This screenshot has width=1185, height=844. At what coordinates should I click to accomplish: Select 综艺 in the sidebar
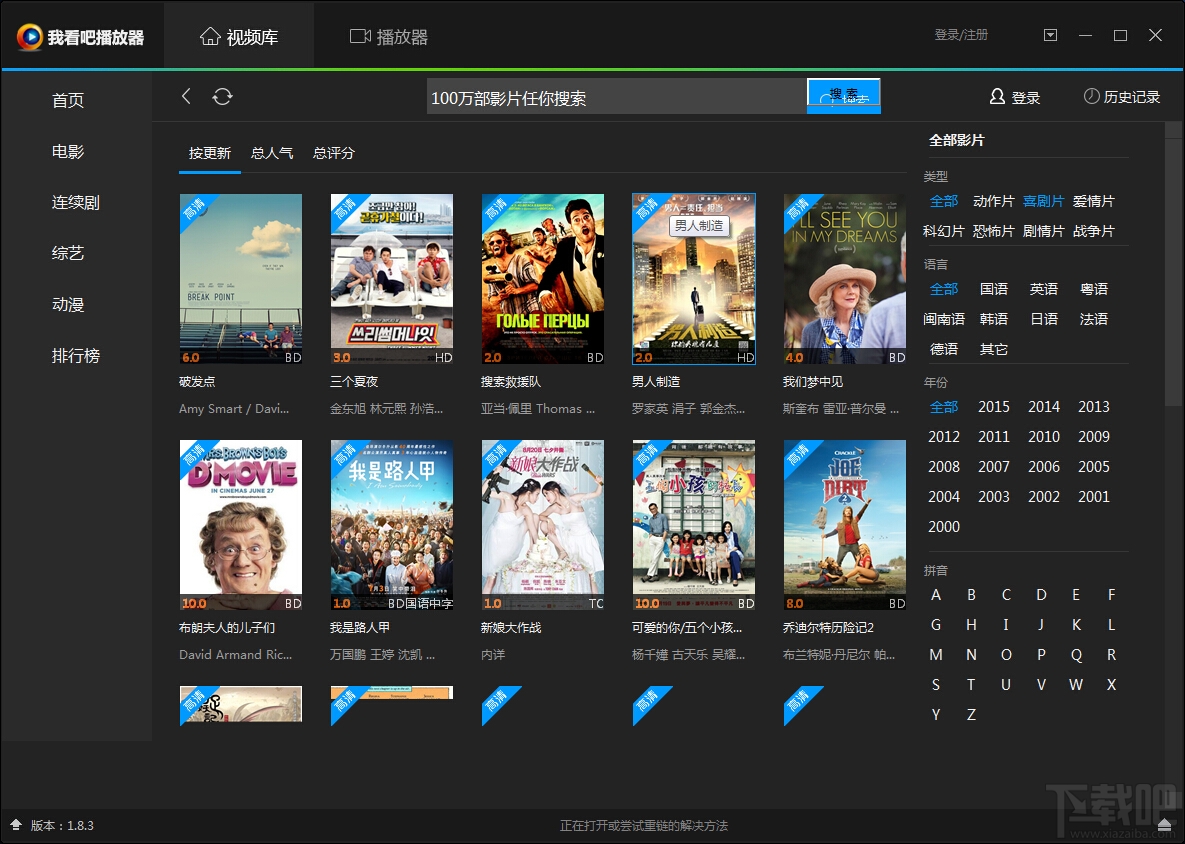click(x=68, y=253)
